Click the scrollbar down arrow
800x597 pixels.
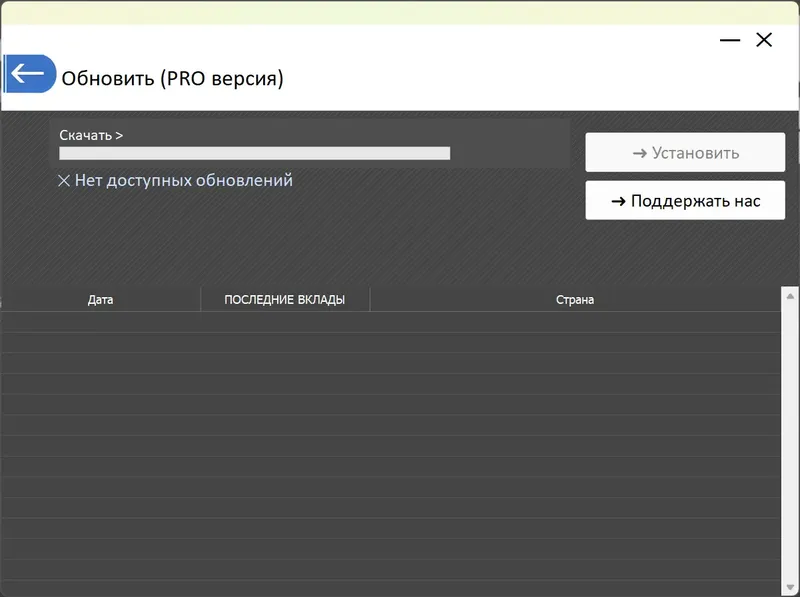pos(788,587)
